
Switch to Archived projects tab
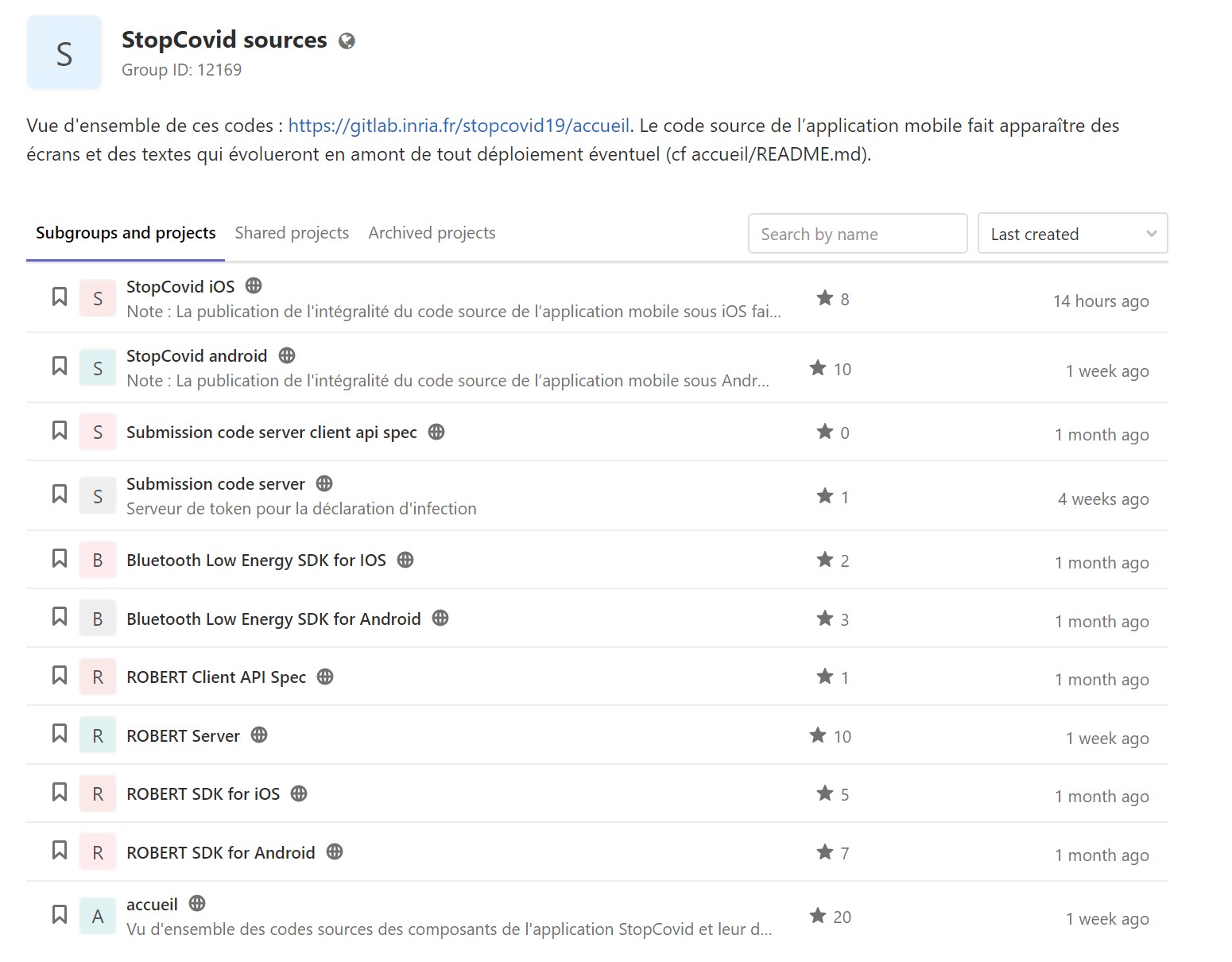tap(432, 233)
